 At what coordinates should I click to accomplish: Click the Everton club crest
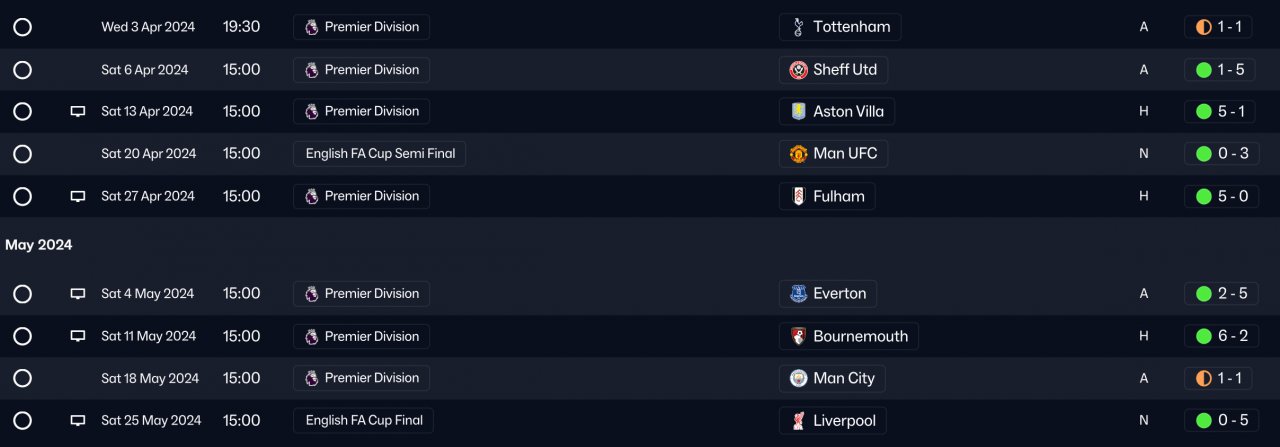(798, 294)
